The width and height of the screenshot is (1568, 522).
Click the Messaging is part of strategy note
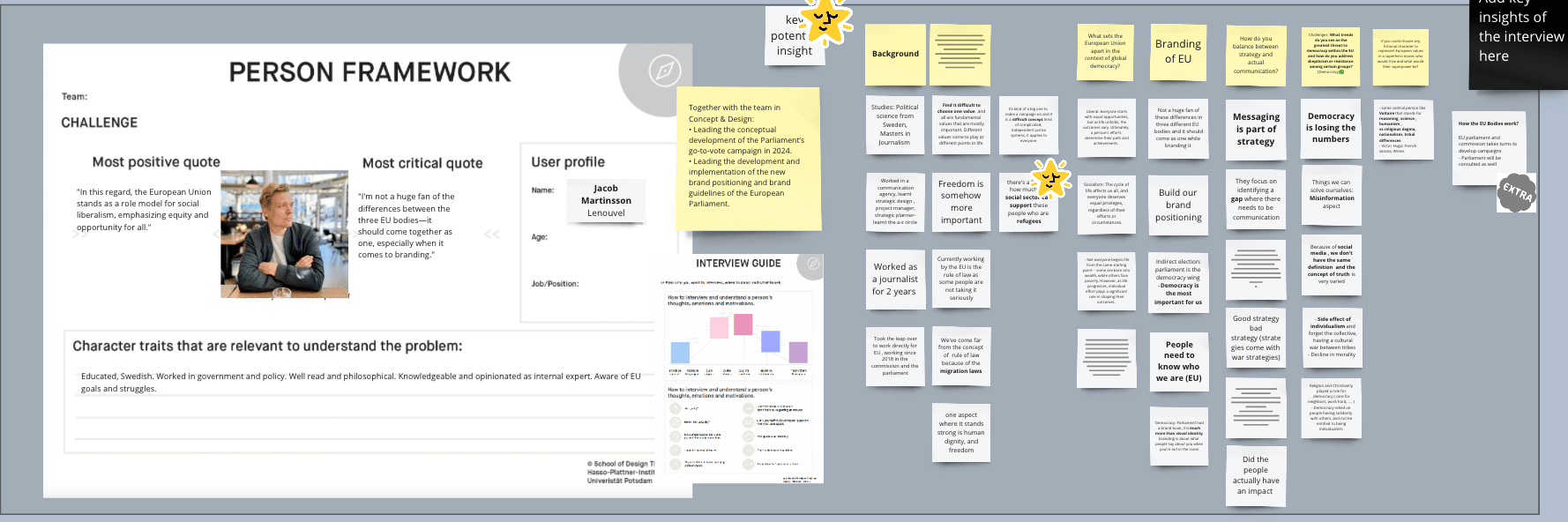(1256, 129)
